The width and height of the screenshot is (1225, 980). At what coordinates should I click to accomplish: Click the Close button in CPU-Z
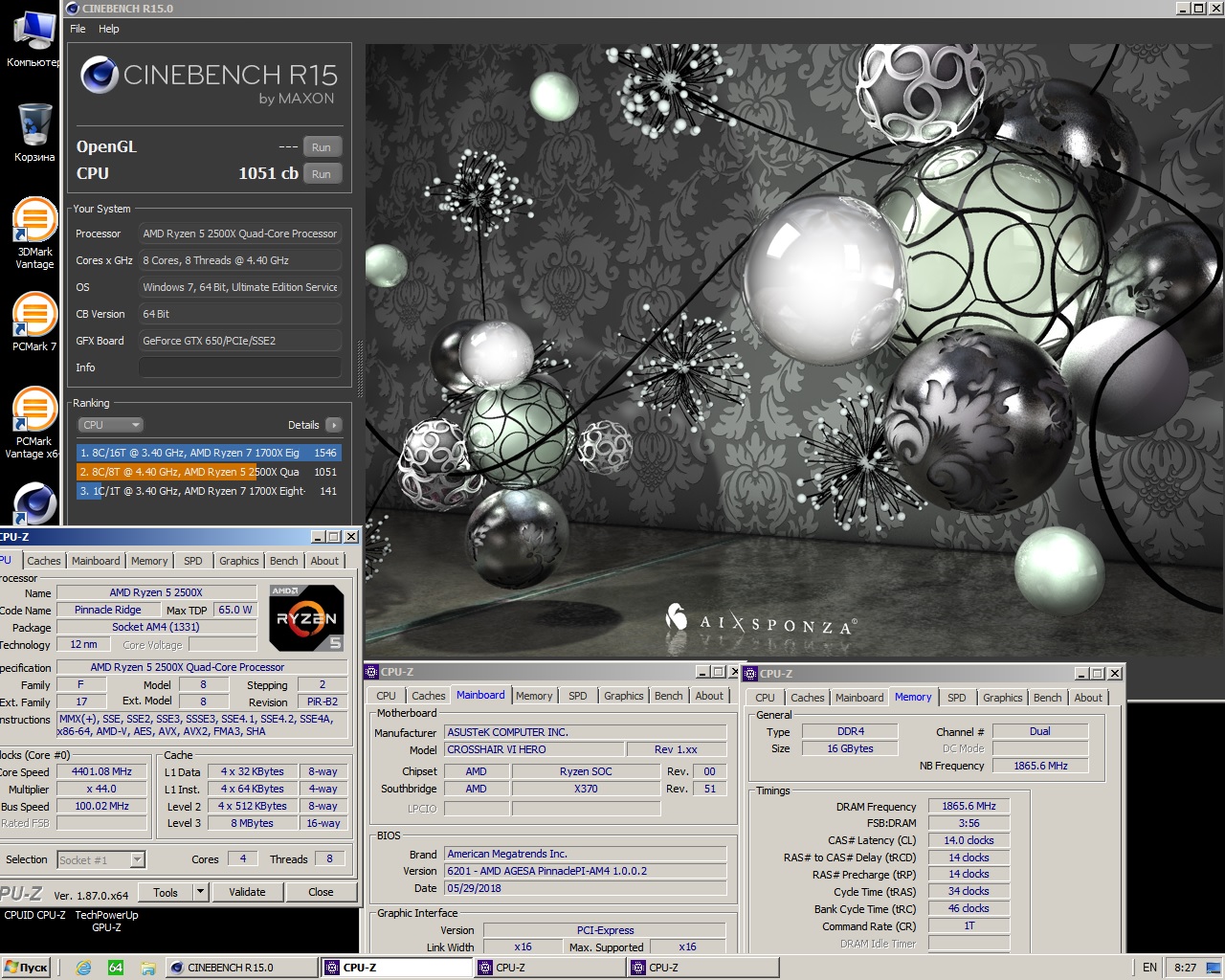pyautogui.click(x=321, y=892)
